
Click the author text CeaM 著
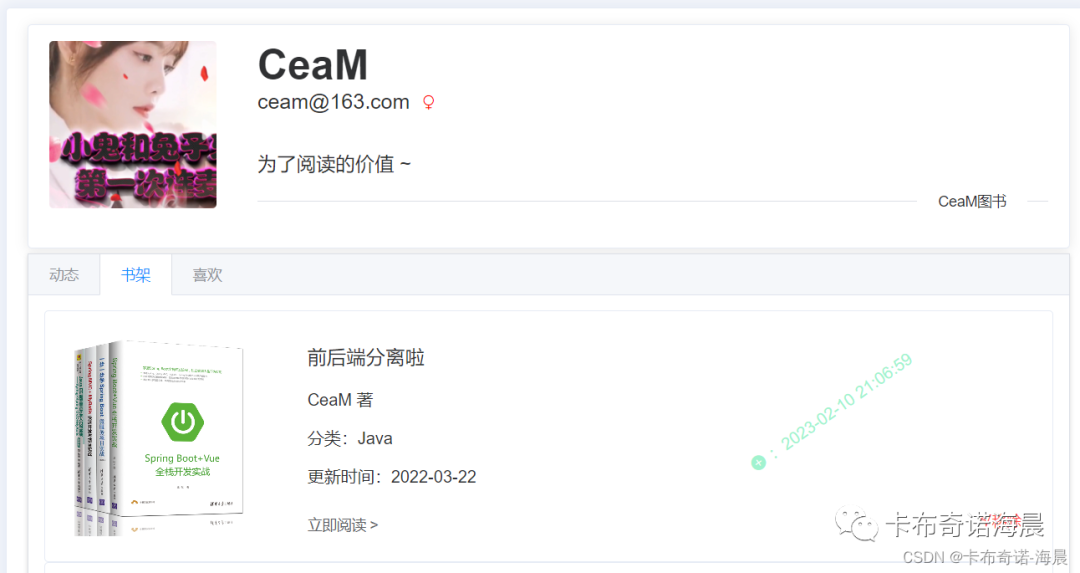point(340,400)
